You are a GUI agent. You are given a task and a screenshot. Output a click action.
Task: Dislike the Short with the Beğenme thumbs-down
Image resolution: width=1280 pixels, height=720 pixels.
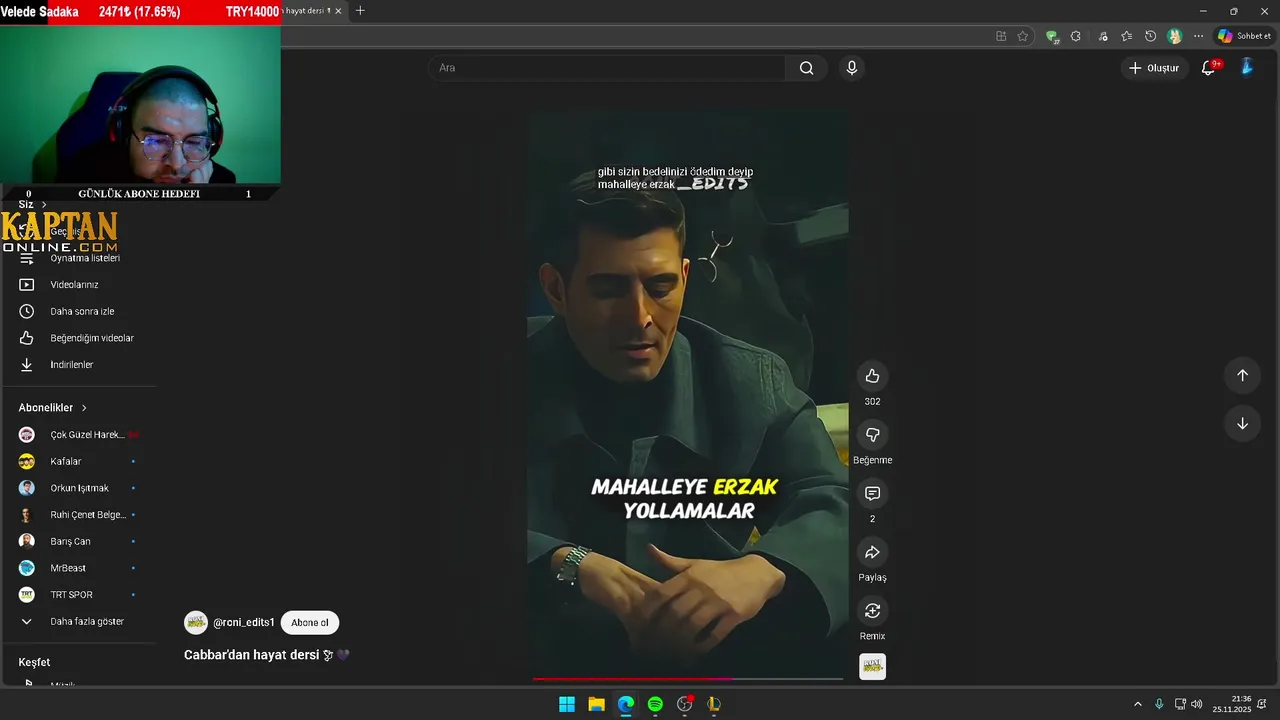872,434
